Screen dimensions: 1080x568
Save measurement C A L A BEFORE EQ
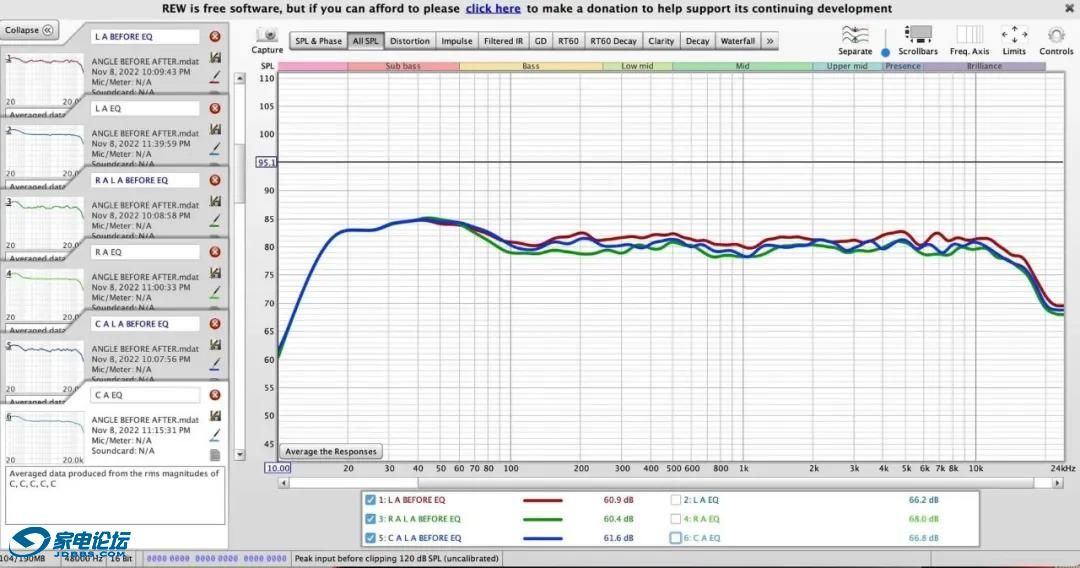point(216,344)
